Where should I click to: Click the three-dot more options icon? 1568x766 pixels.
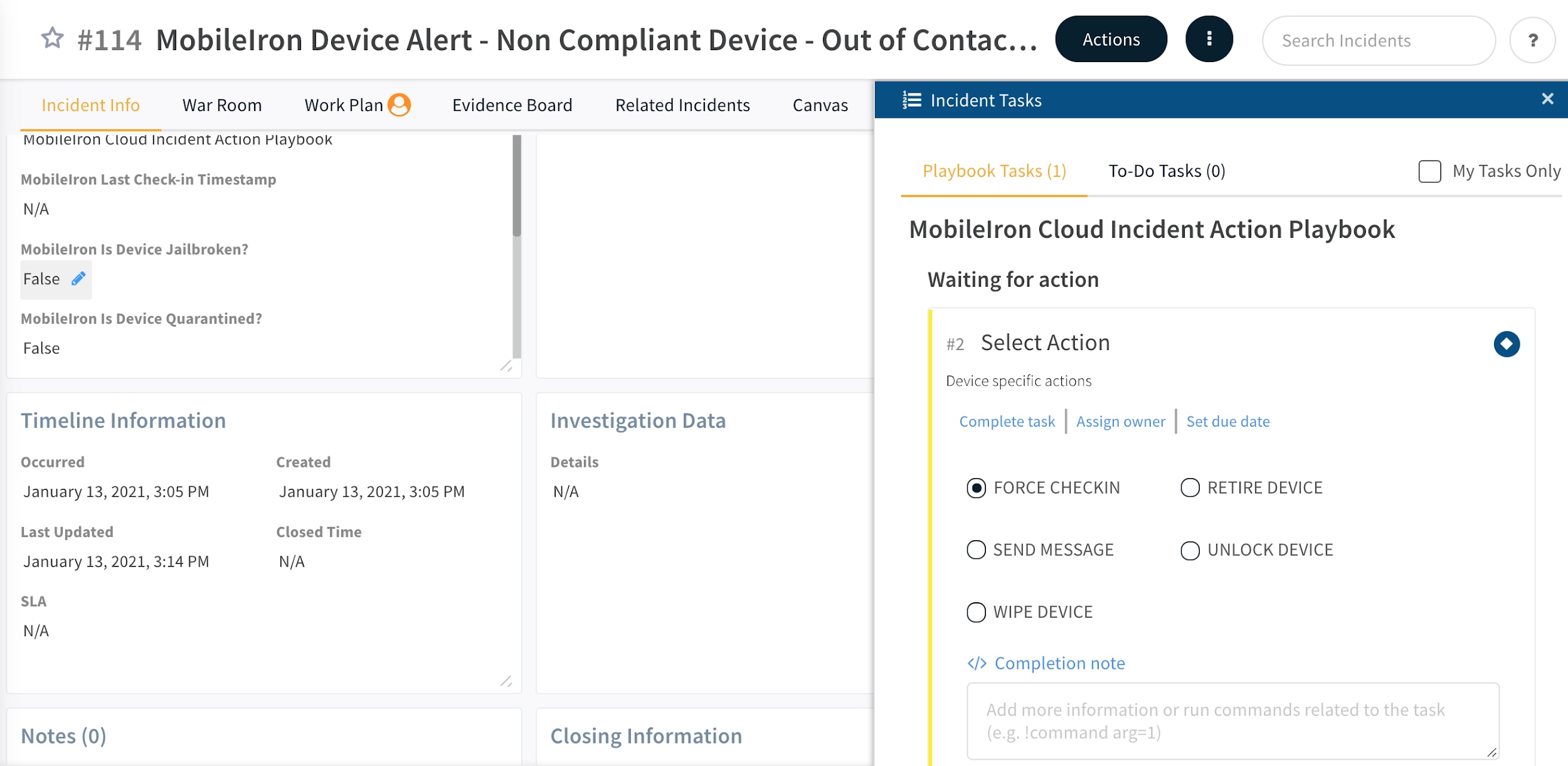pyautogui.click(x=1208, y=40)
